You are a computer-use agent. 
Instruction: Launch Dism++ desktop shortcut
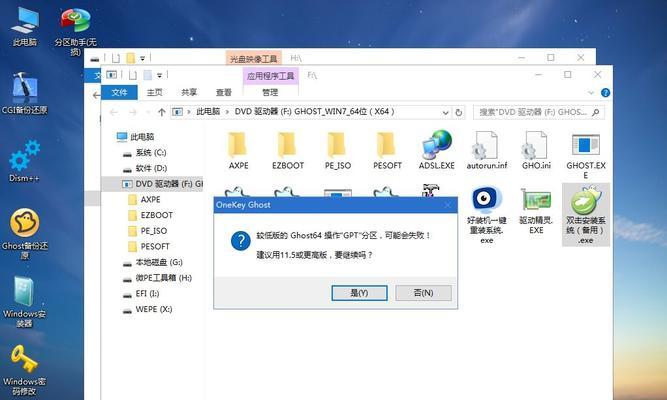(24, 161)
